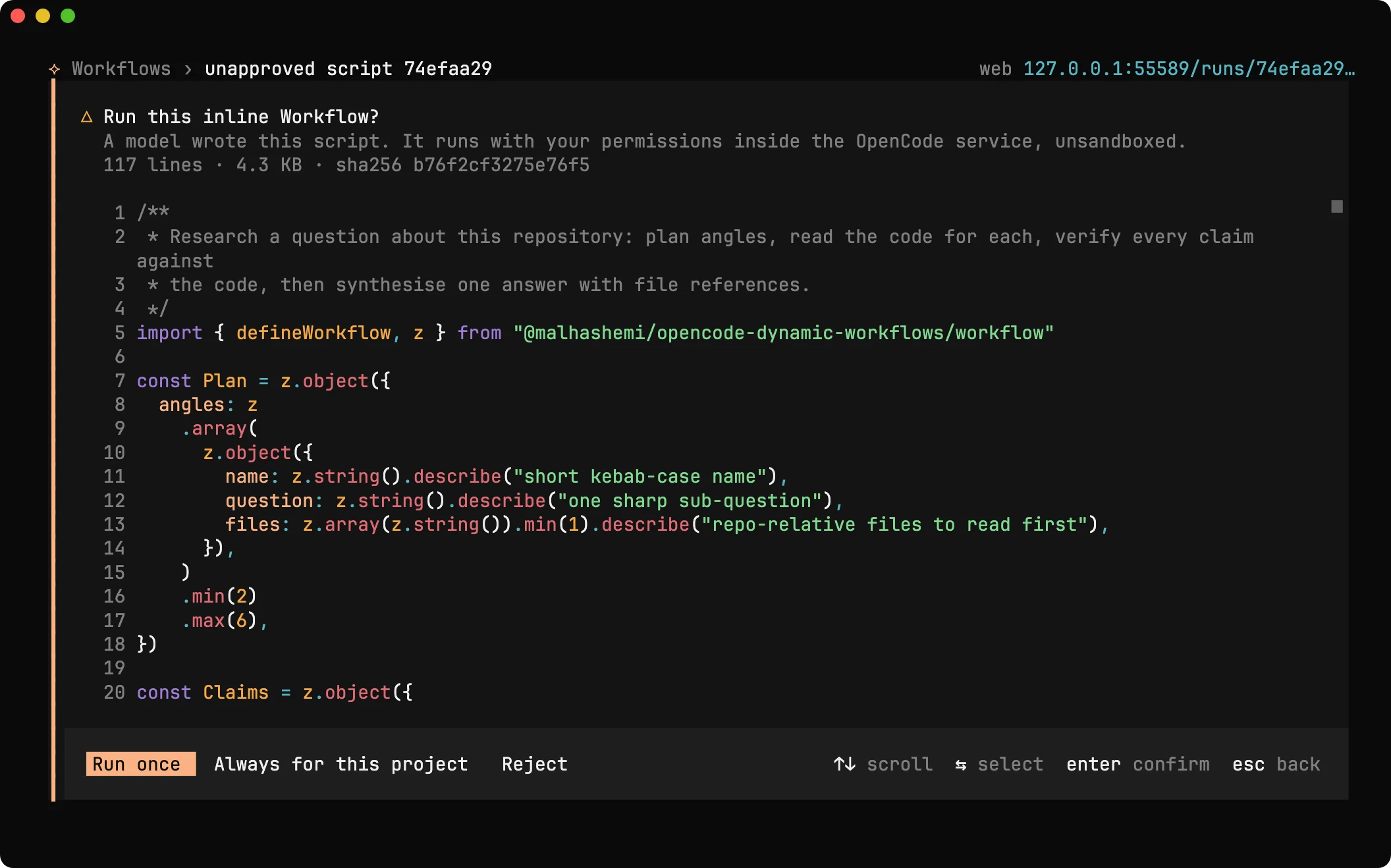The image size is (1391, 868).
Task: Click the red window close button
Action: click(x=18, y=16)
